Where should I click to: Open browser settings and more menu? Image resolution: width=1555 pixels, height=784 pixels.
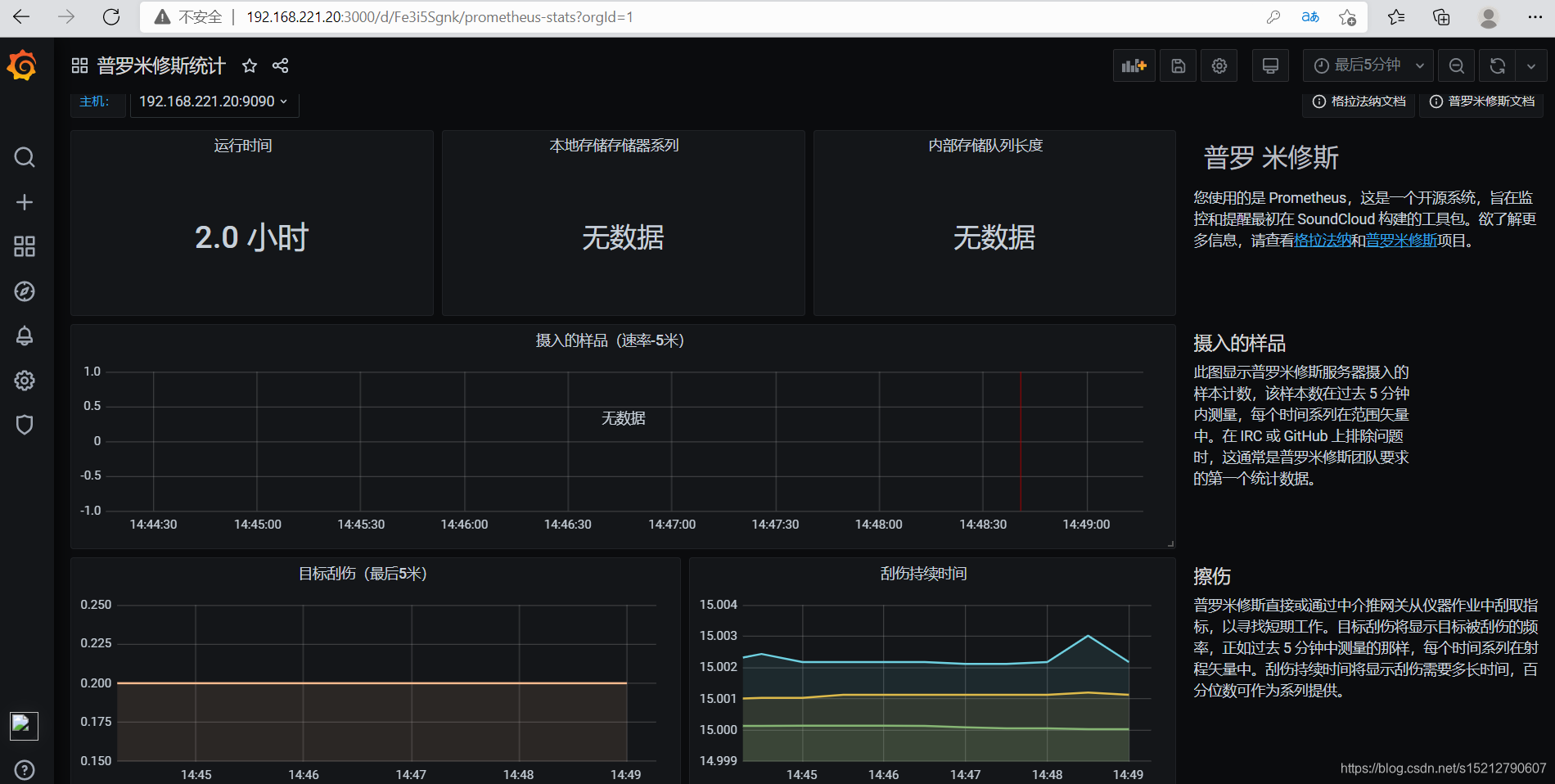[x=1535, y=17]
